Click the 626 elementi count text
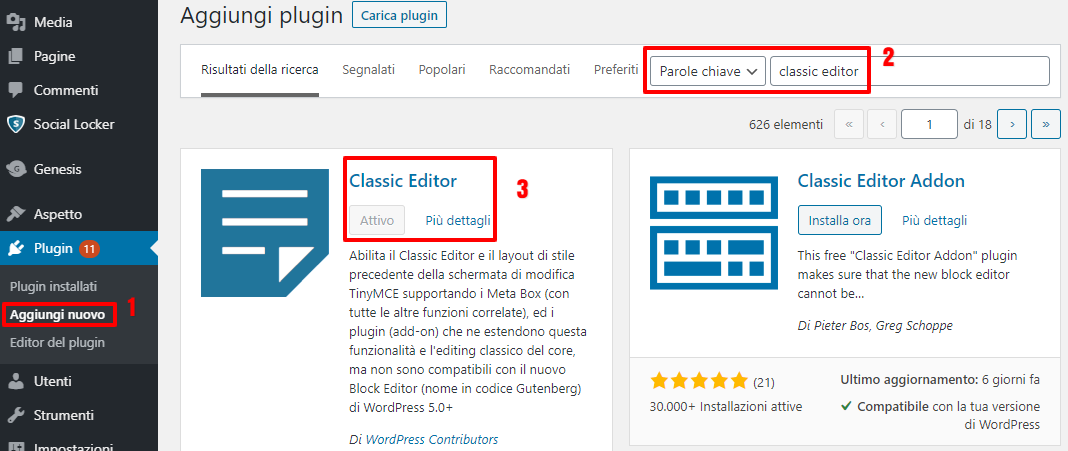 click(785, 125)
